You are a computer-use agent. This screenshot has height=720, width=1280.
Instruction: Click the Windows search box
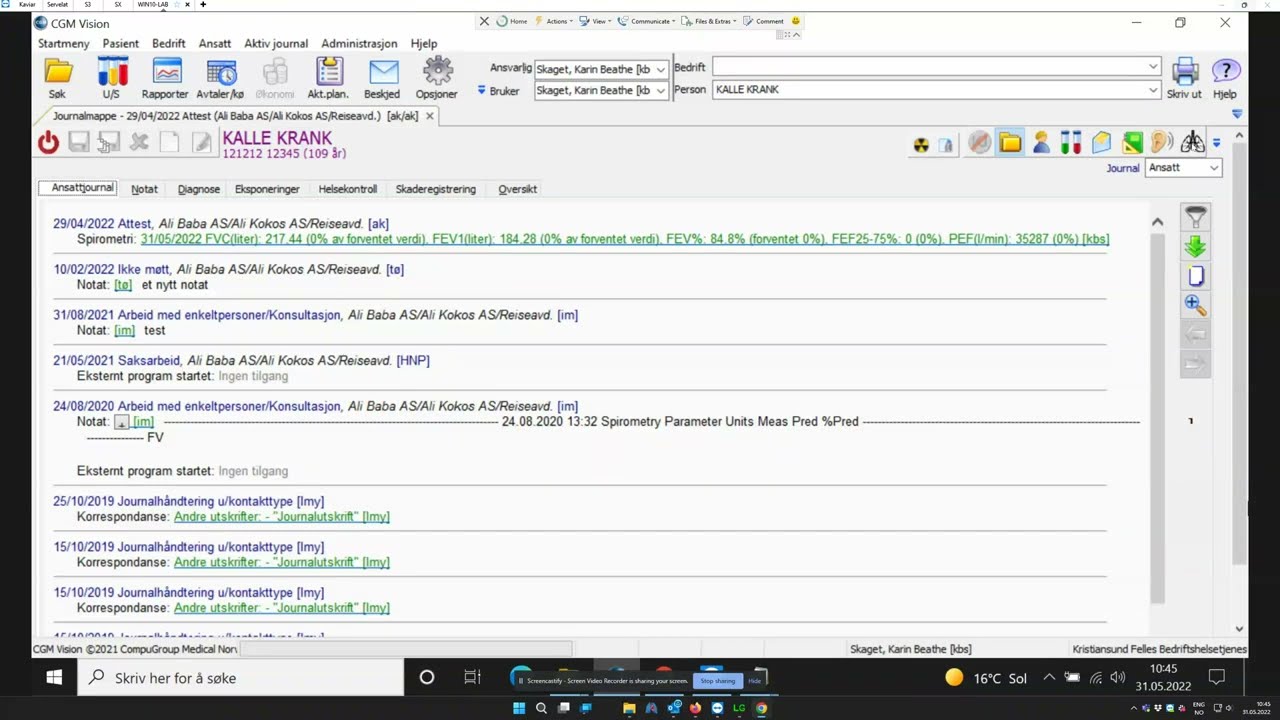241,677
